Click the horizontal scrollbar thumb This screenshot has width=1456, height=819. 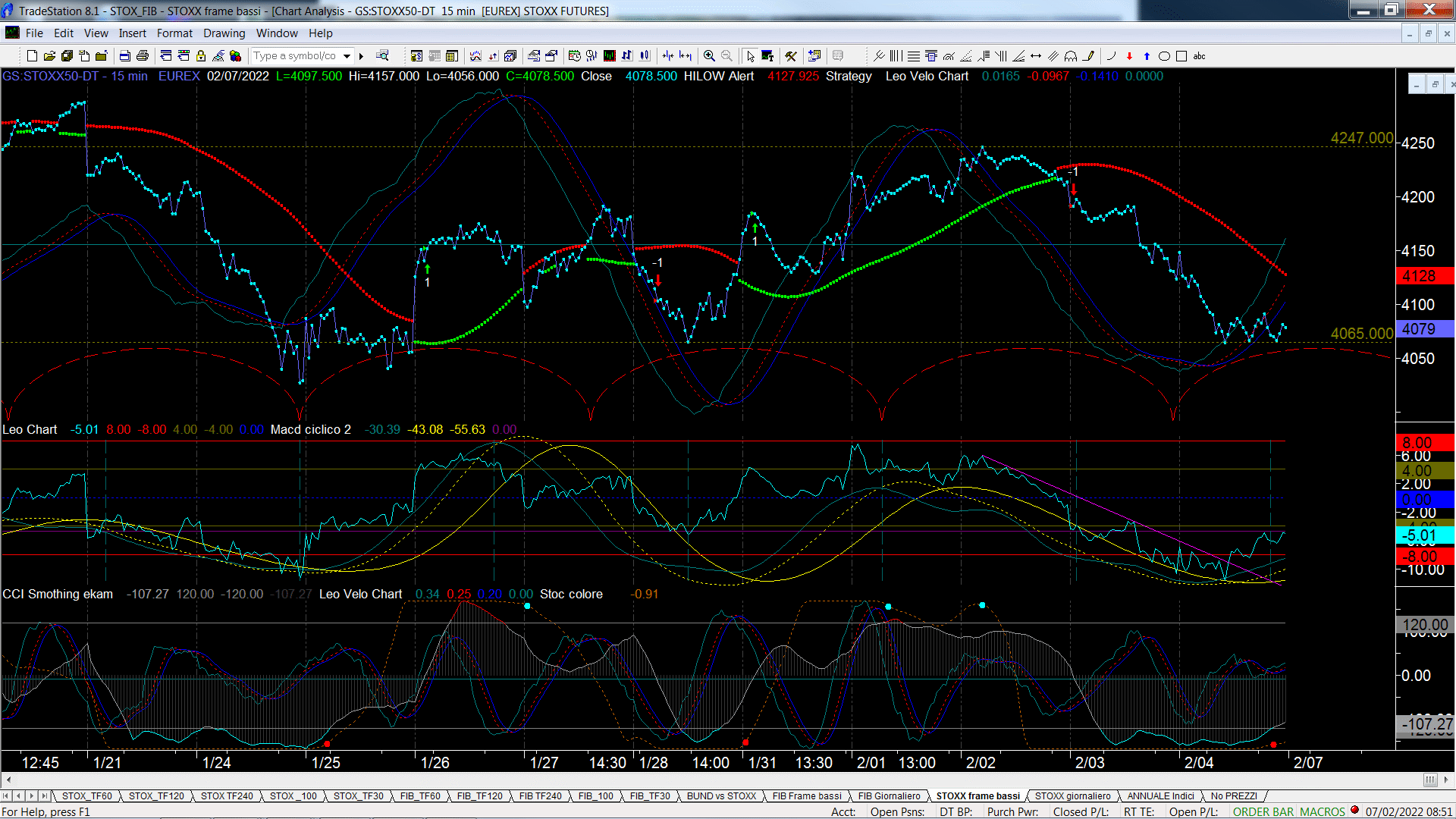click(1430, 780)
